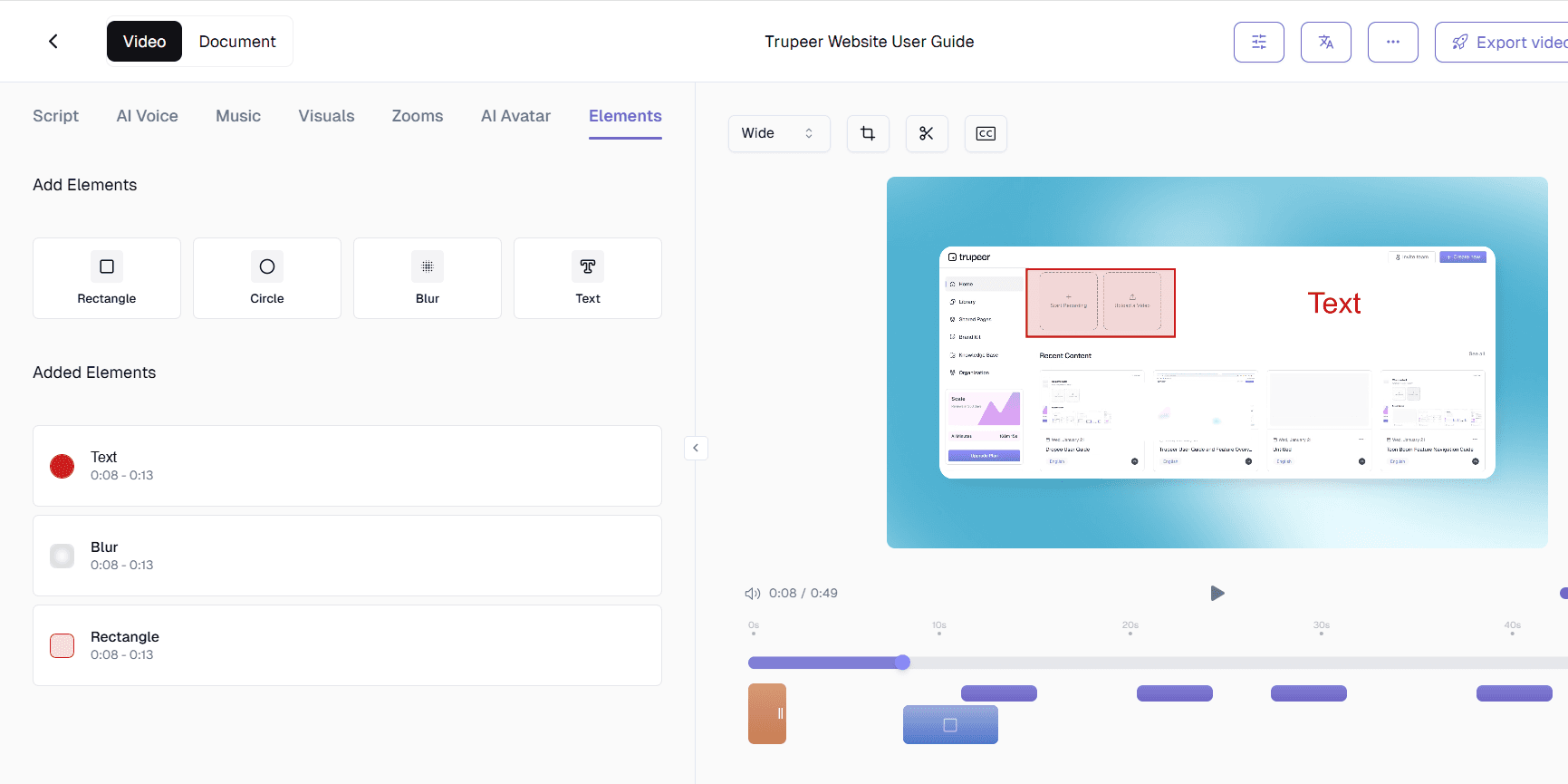
Task: Select the crop tool
Action: pos(868,133)
